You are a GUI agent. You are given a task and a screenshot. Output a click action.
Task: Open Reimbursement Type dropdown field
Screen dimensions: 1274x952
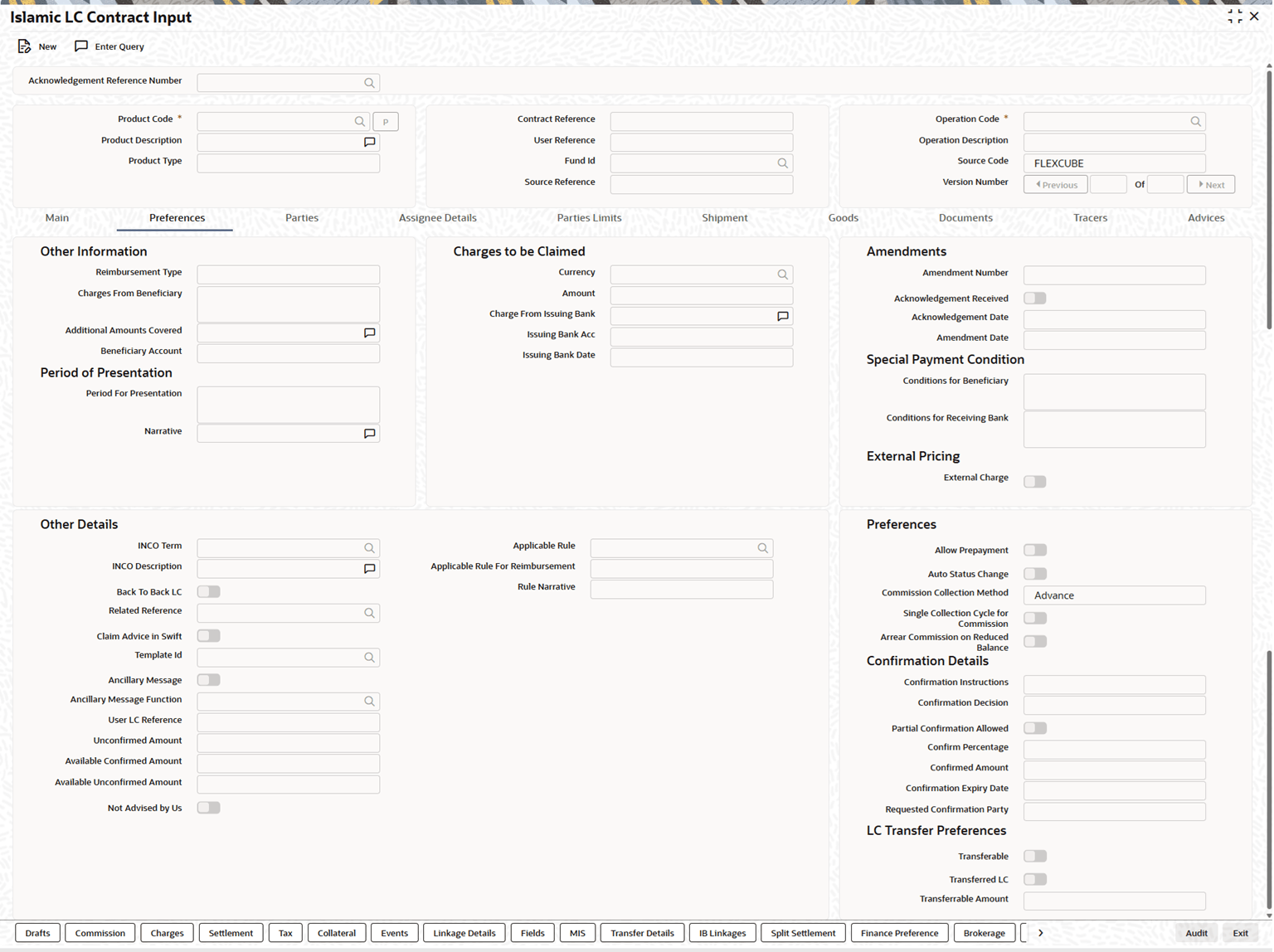click(x=288, y=274)
